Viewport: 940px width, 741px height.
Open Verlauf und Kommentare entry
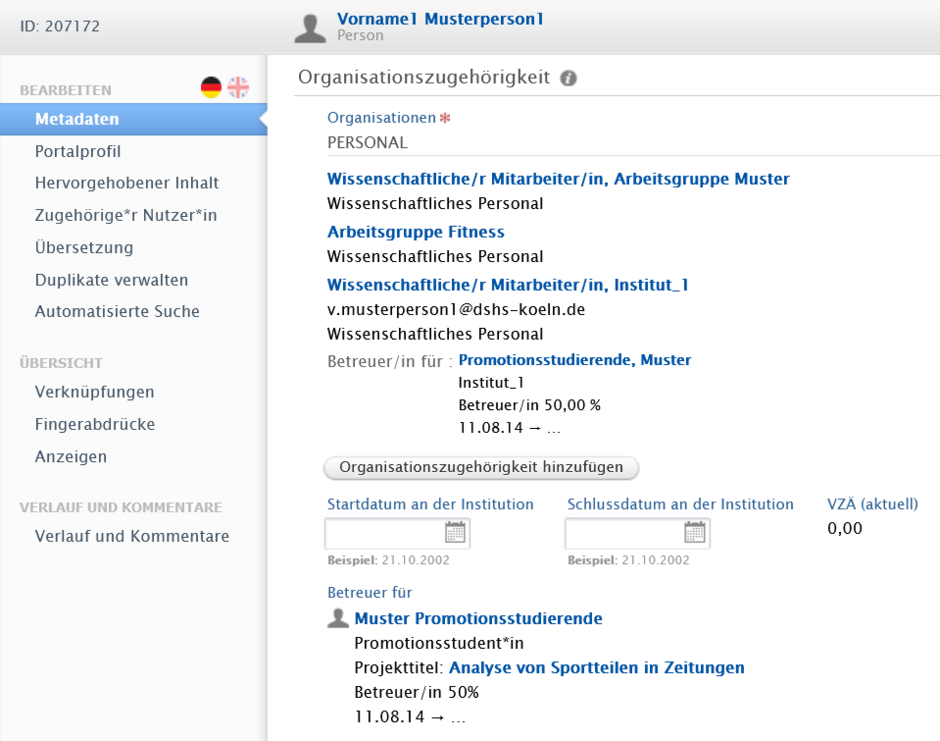coord(132,536)
